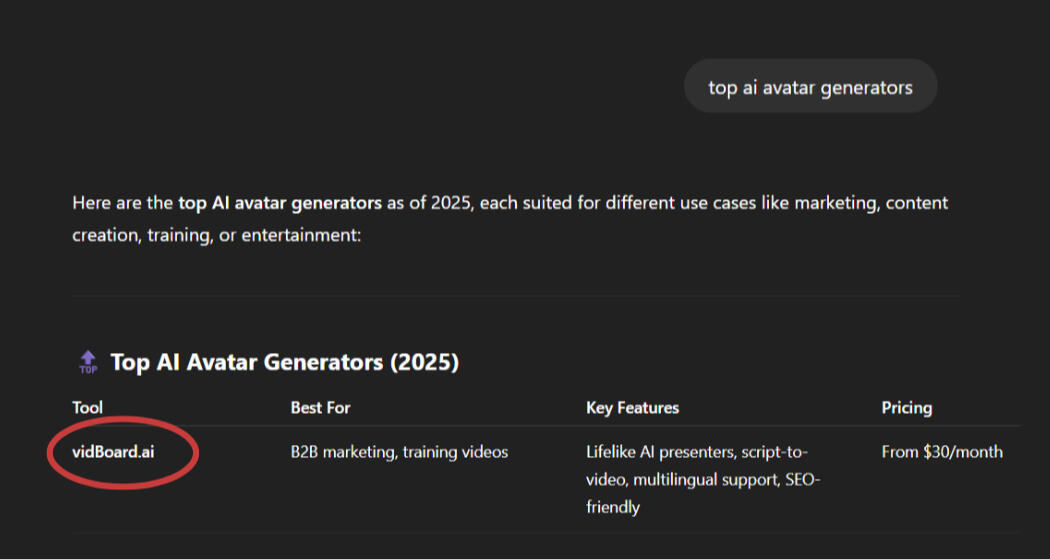The height and width of the screenshot is (559, 1050).
Task: Click 'as of 2025' in the intro sentence
Action: point(429,203)
